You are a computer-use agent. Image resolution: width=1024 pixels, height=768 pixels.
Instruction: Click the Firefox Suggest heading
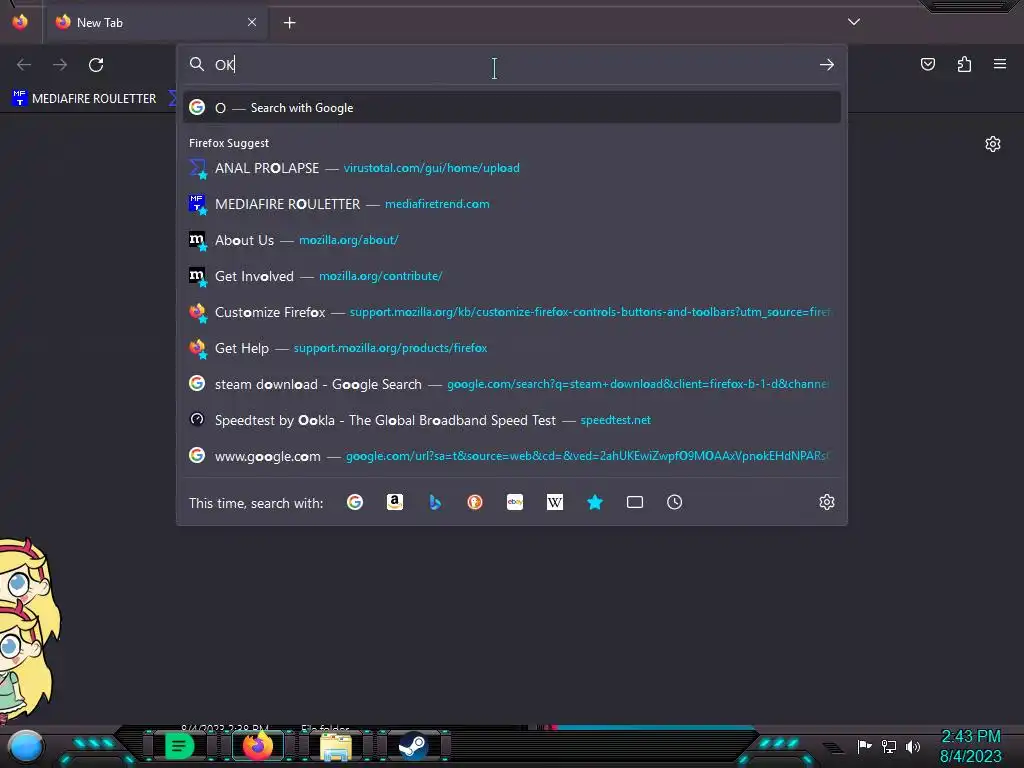coord(229,143)
